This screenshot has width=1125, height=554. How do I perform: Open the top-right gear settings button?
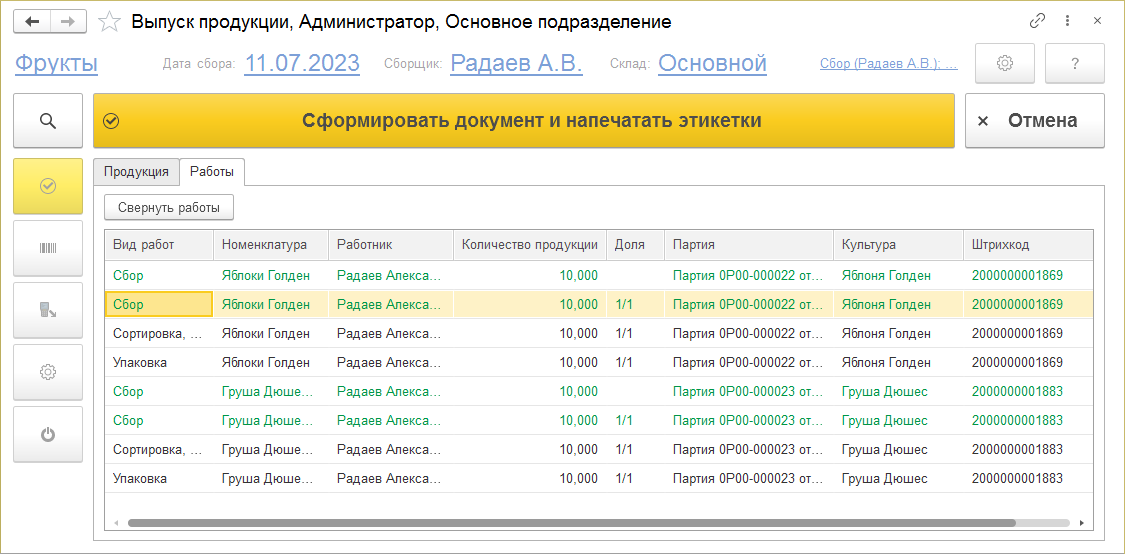point(1004,64)
